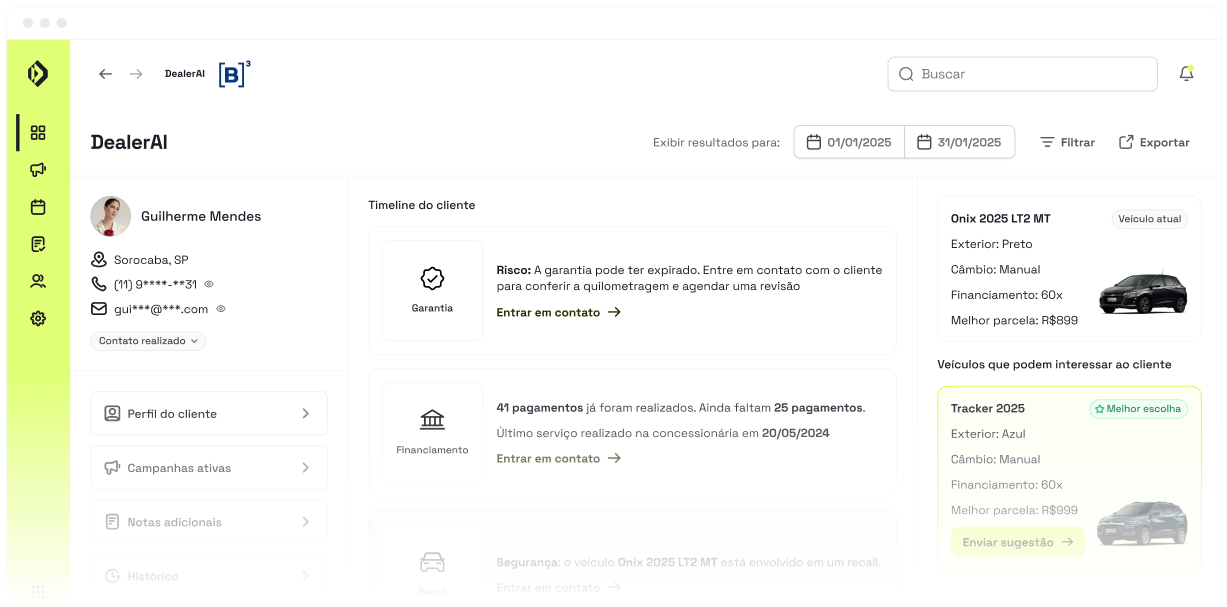1227x607 pixels.
Task: Open the settings gear sidebar icon
Action: 38,319
